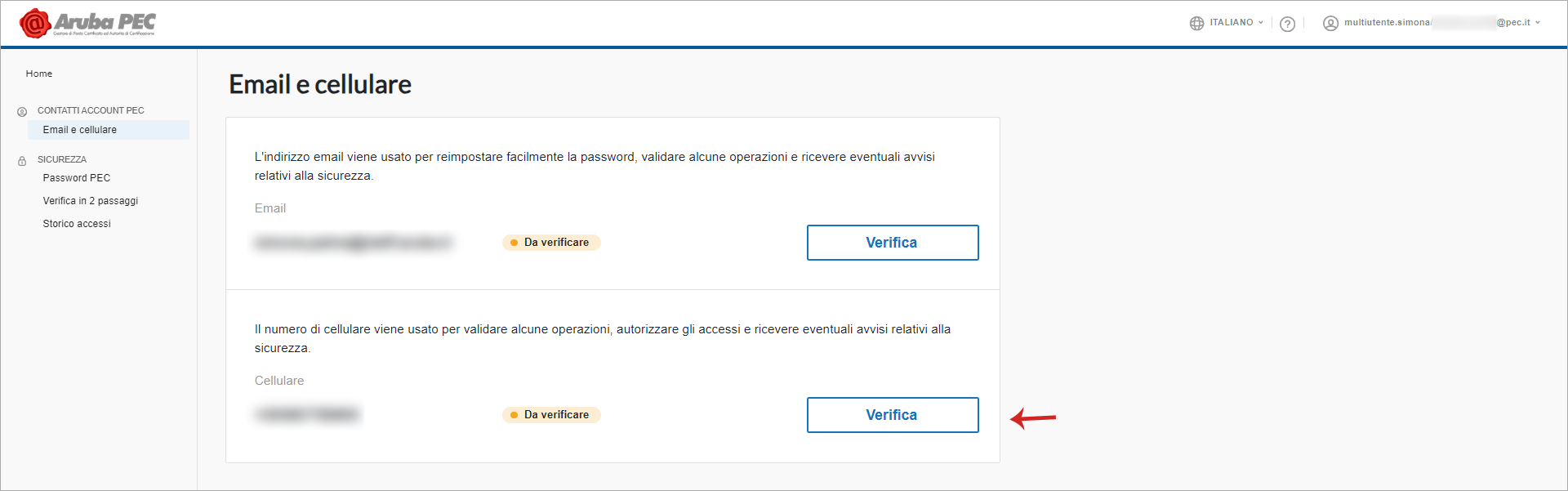Viewport: 1568px width, 491px height.
Task: Click the email Da verificare status badge
Action: (x=551, y=243)
